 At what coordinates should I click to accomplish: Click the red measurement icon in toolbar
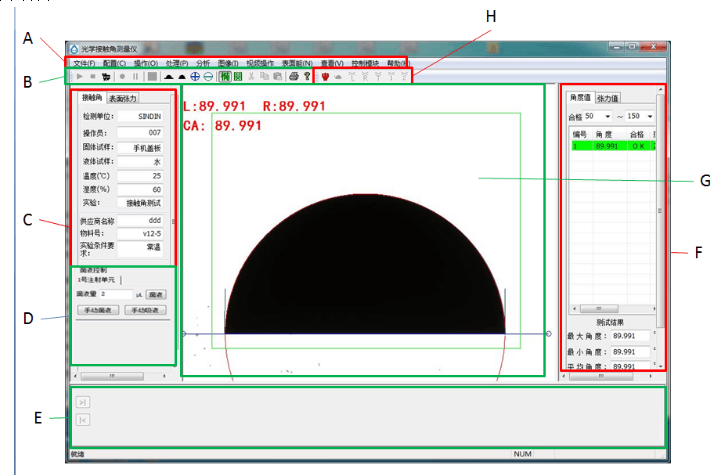pos(325,77)
